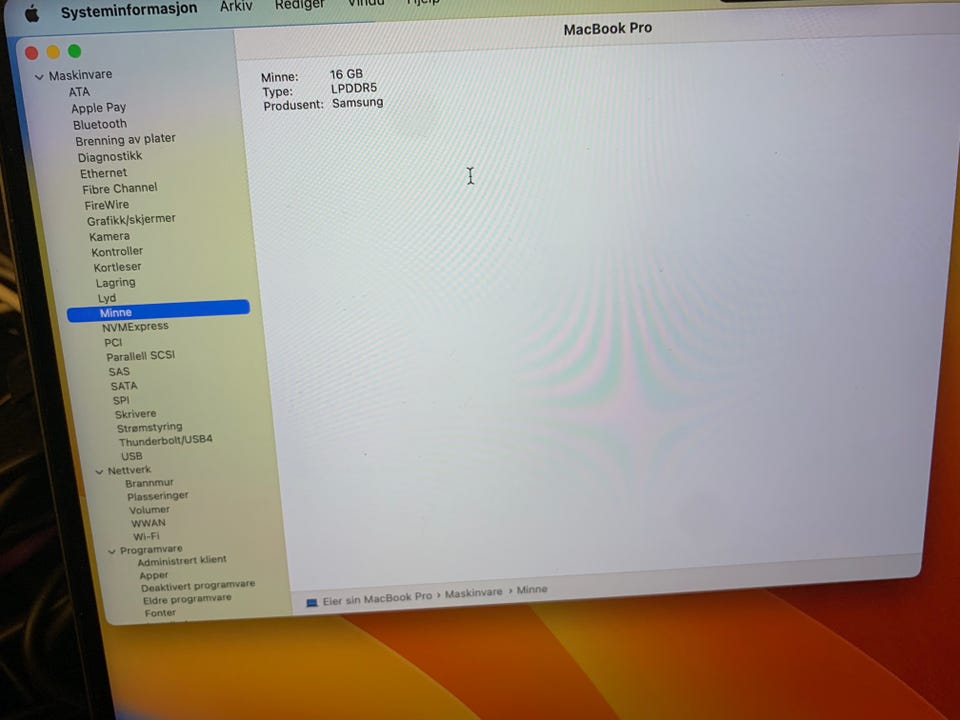Close the window with red button
The width and height of the screenshot is (960, 720).
click(x=31, y=53)
